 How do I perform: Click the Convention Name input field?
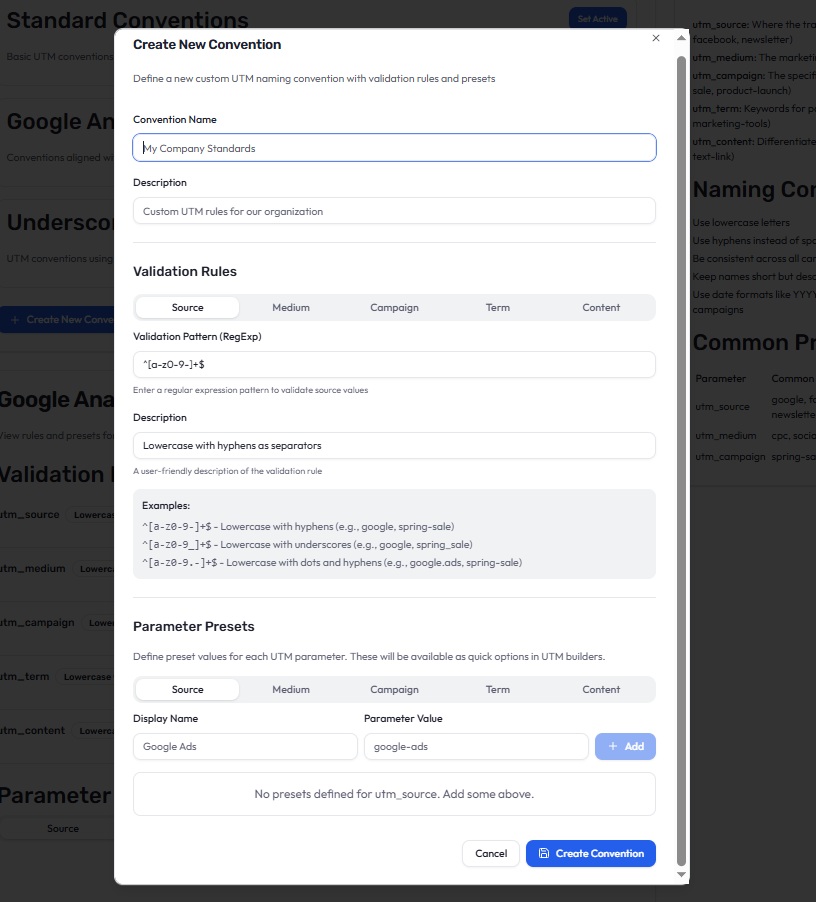[x=394, y=148]
